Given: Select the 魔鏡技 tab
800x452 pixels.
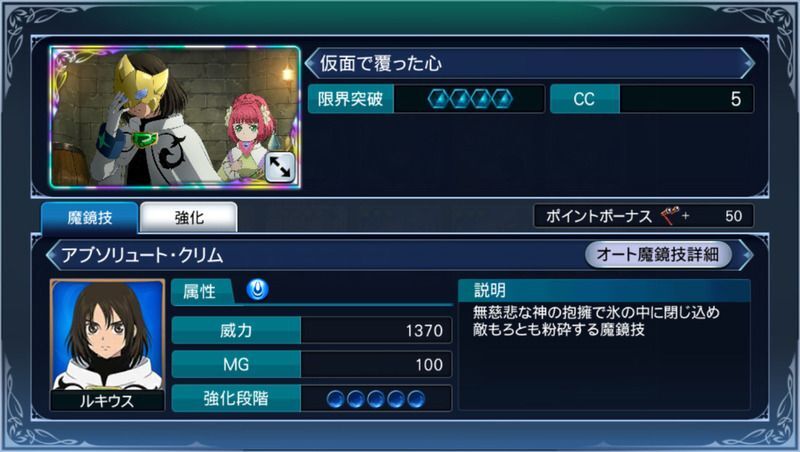Looking at the screenshot, I should 90,218.
